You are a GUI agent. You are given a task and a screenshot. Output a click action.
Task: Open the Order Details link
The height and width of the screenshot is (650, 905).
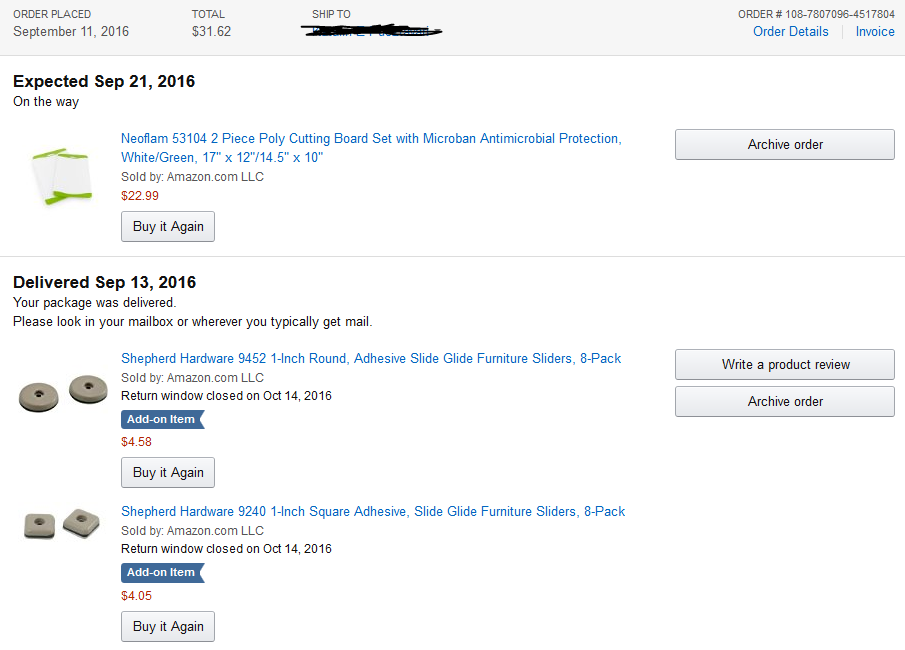pos(790,32)
